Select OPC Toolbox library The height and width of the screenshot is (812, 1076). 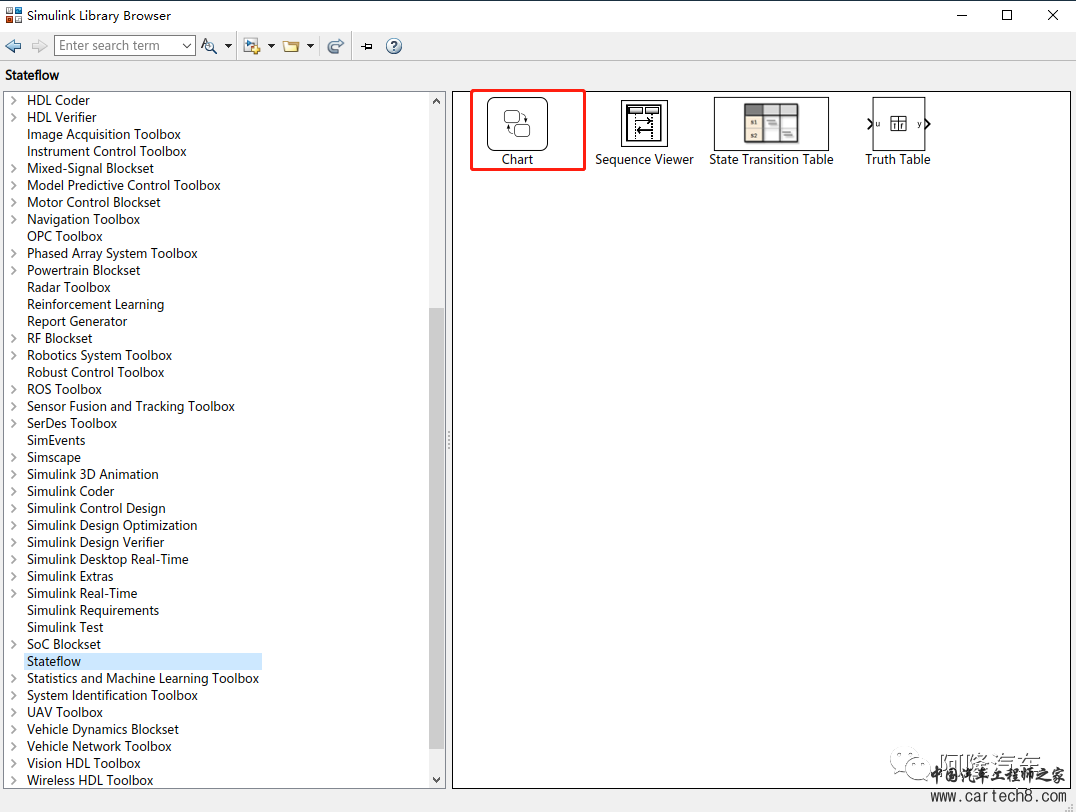click(x=65, y=236)
